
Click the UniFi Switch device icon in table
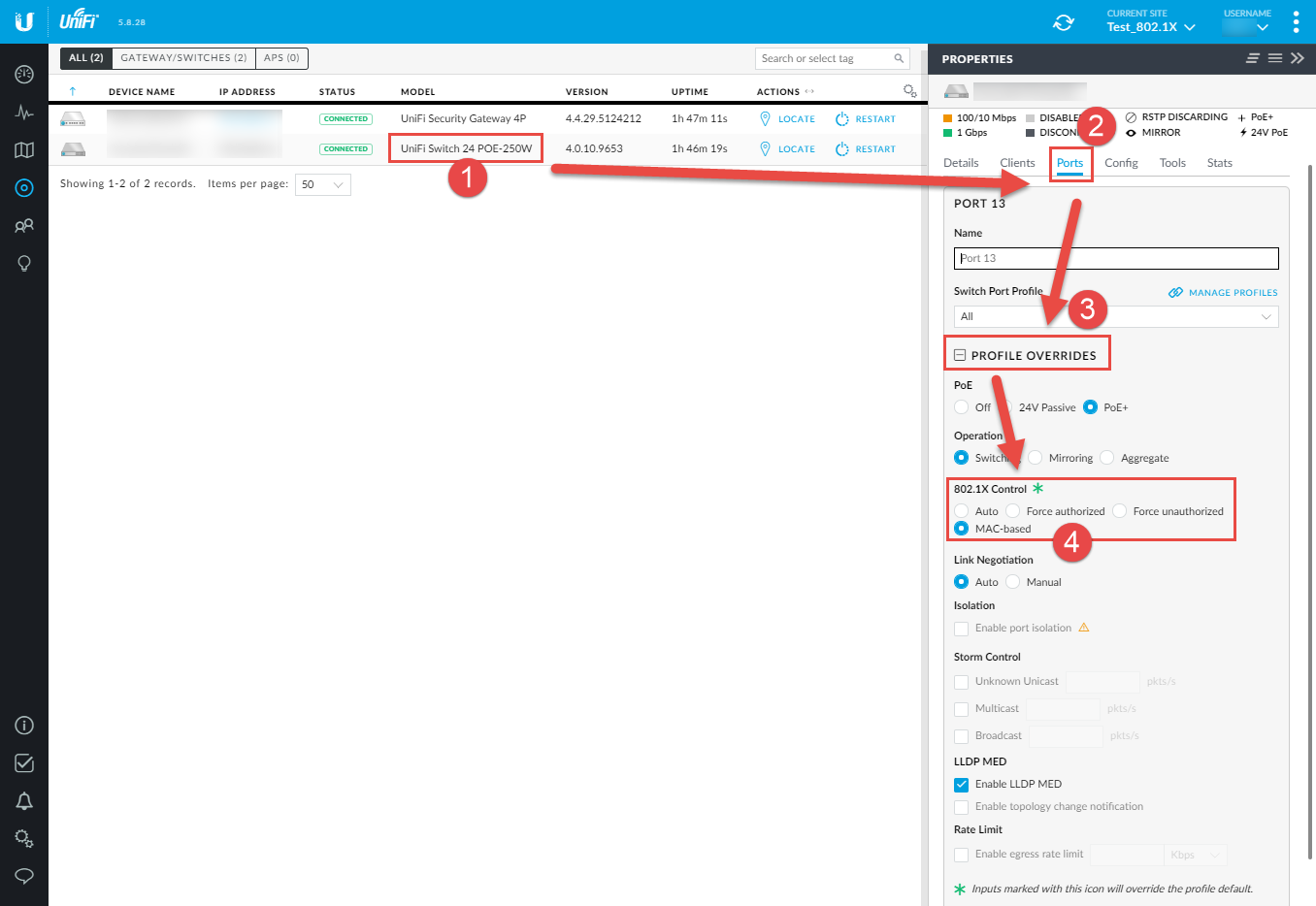73,149
